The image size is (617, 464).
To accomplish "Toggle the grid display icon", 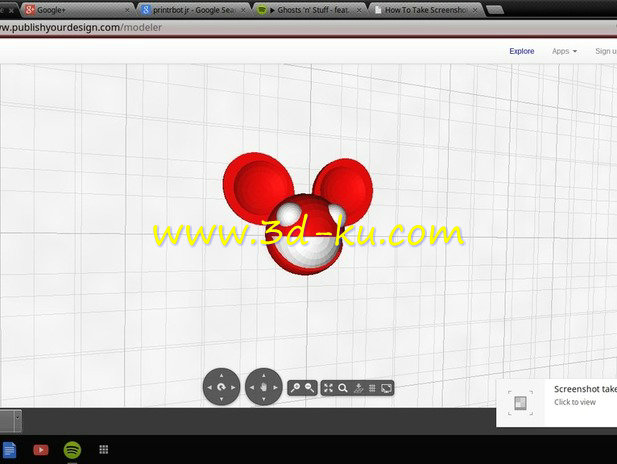I will coord(372,388).
